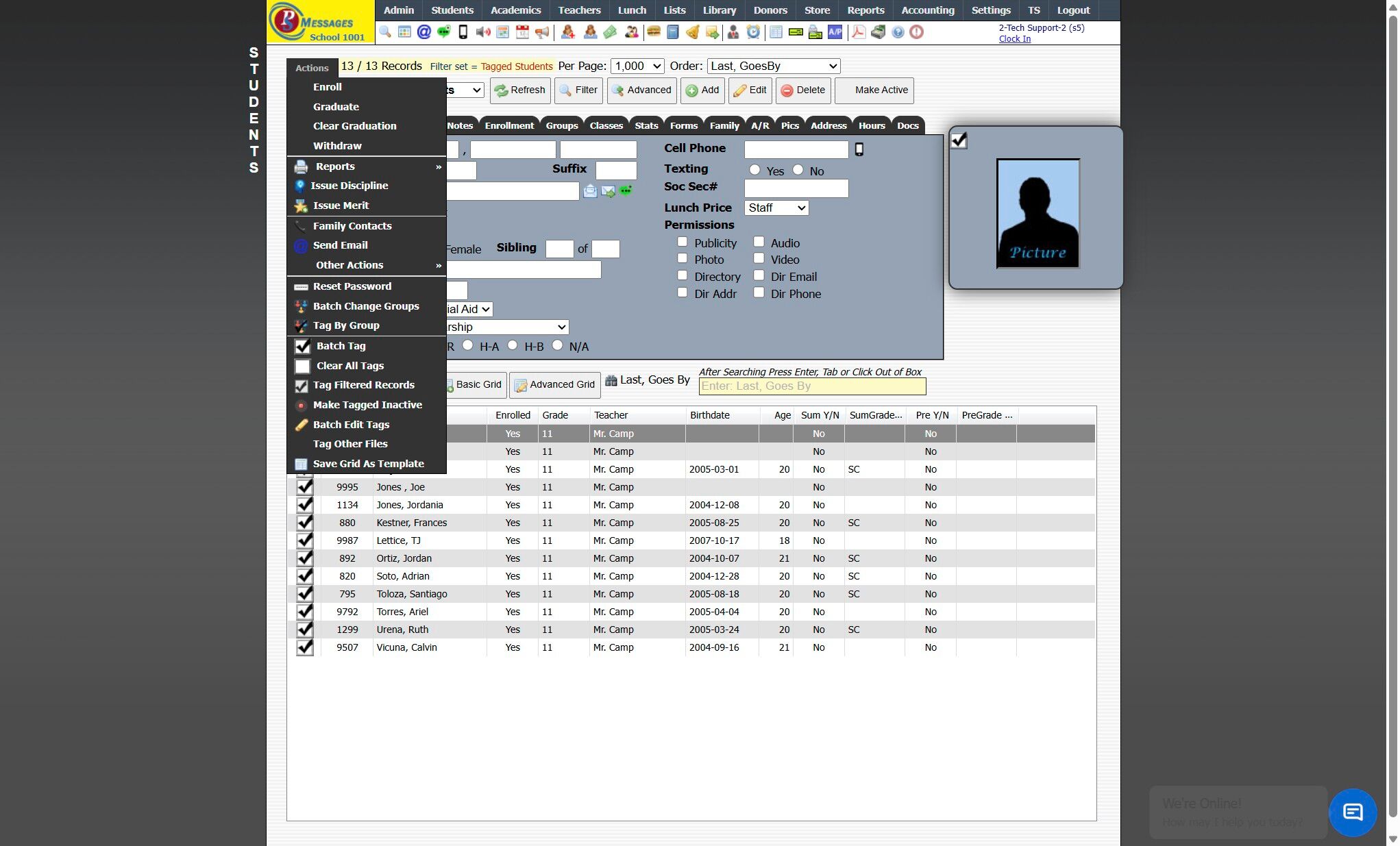Click the hamburger lunch toolbar icon
Viewport: 1400px width, 846px height.
pyautogui.click(x=653, y=32)
